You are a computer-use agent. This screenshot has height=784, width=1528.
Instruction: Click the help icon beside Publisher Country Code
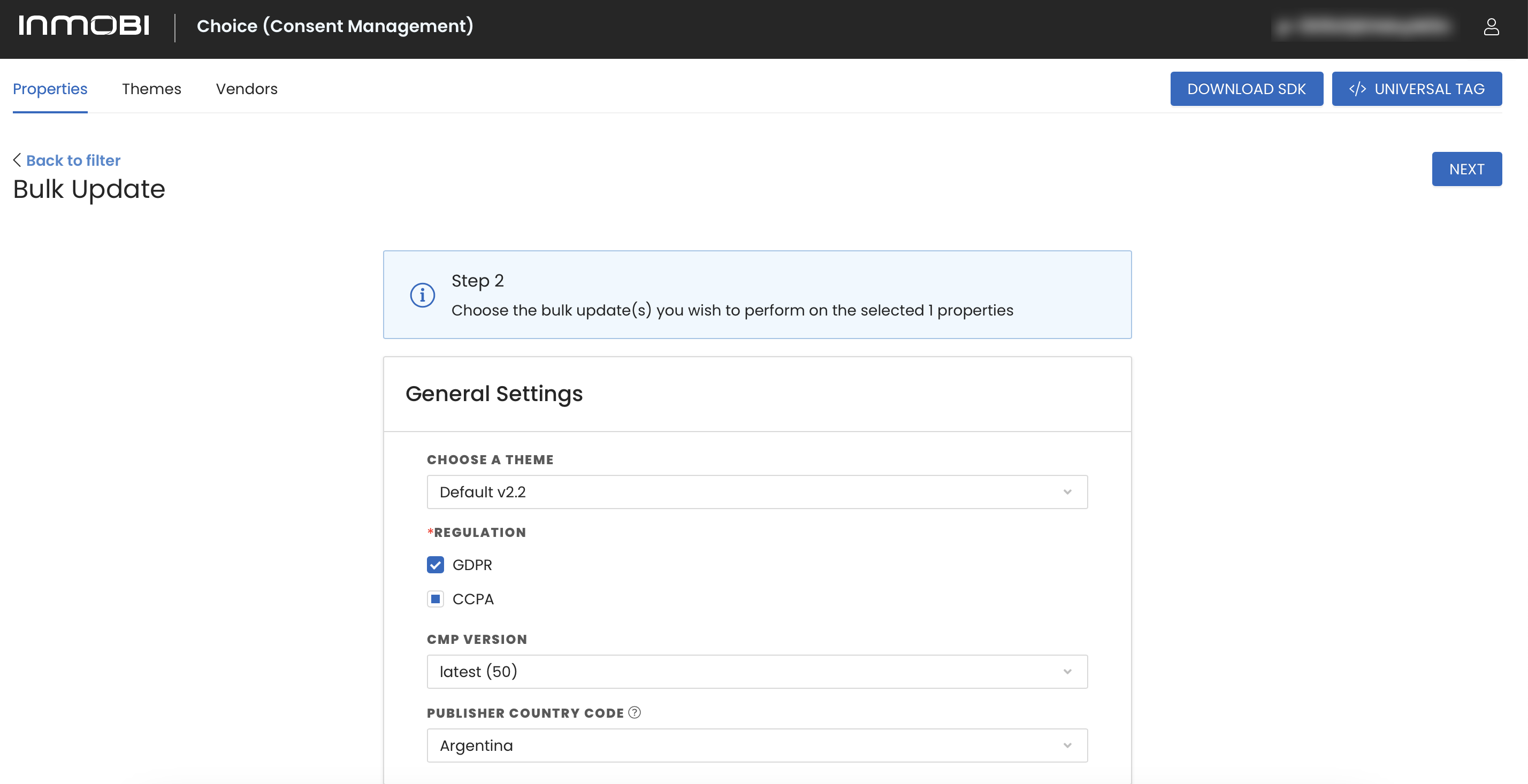coord(633,713)
